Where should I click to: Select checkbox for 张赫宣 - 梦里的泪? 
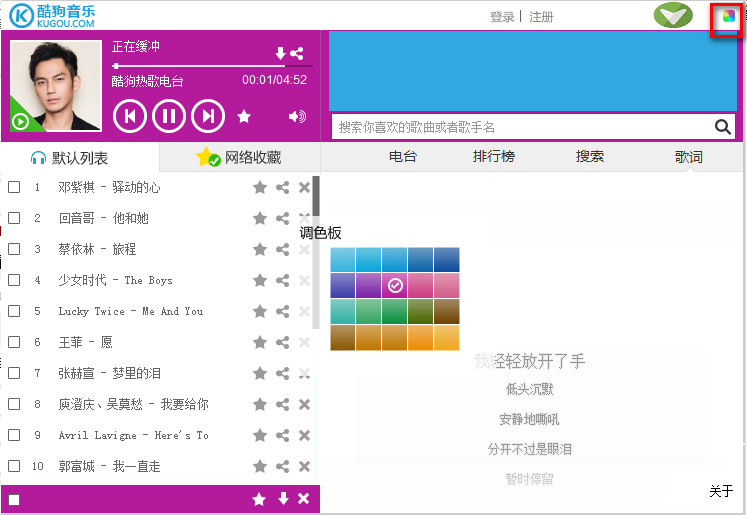[14, 373]
